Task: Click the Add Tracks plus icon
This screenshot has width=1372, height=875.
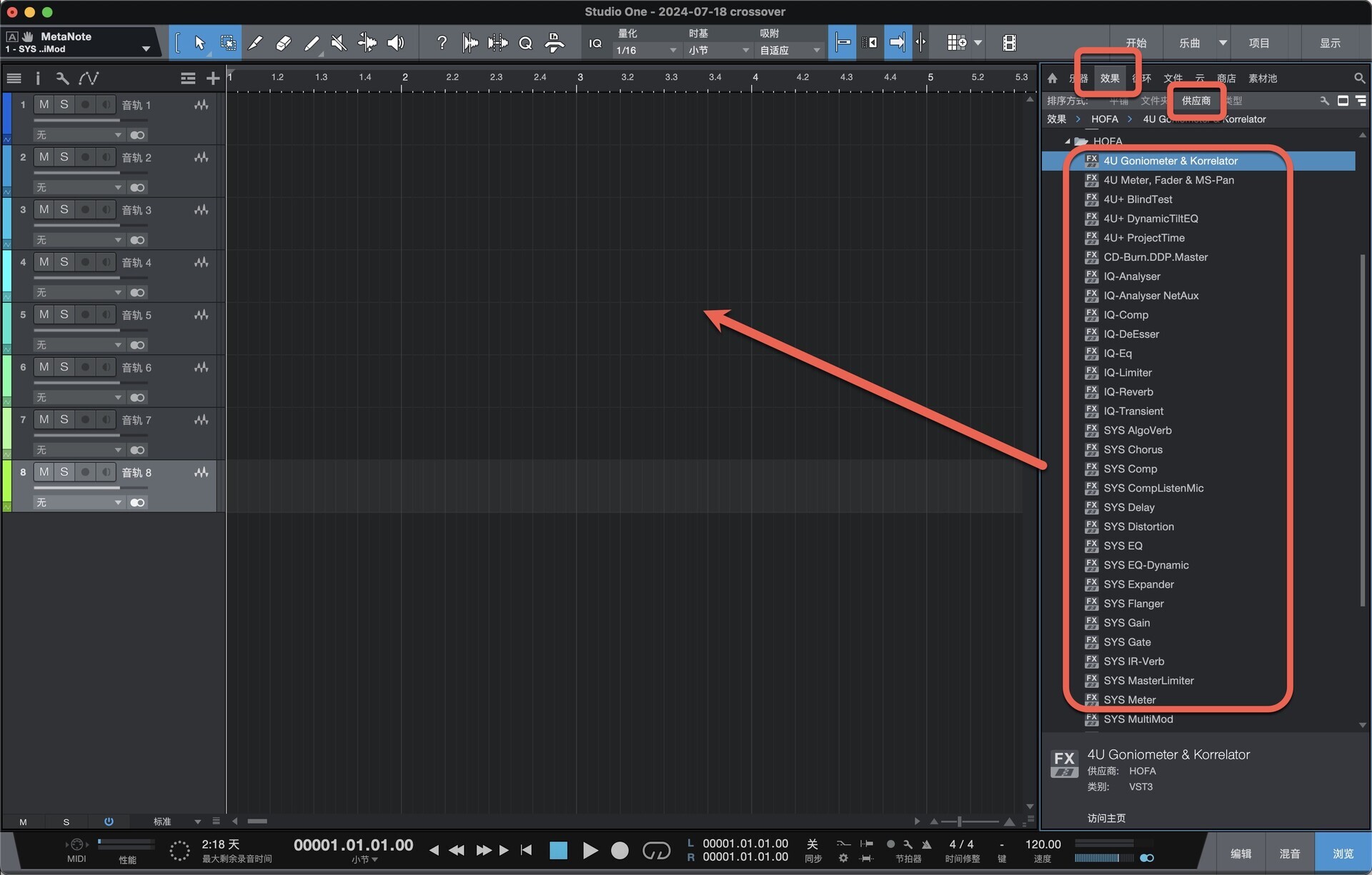Action: pos(212,79)
